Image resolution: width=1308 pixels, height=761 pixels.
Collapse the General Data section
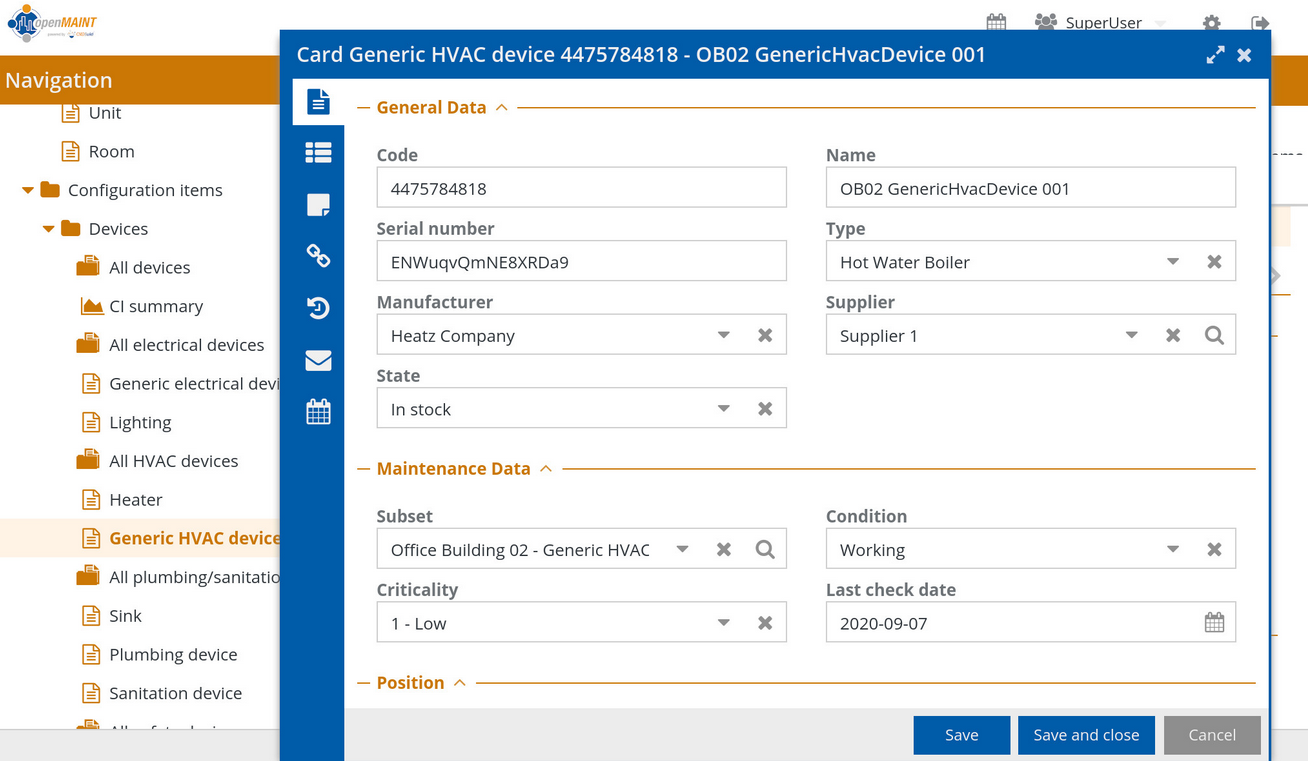coord(502,107)
